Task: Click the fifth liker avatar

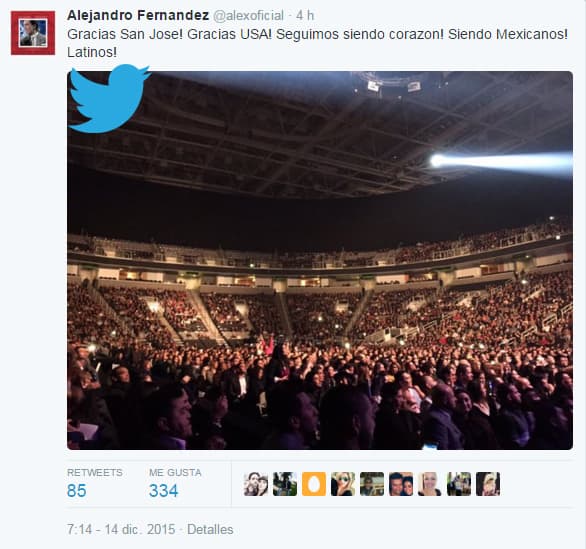Action: (x=372, y=484)
